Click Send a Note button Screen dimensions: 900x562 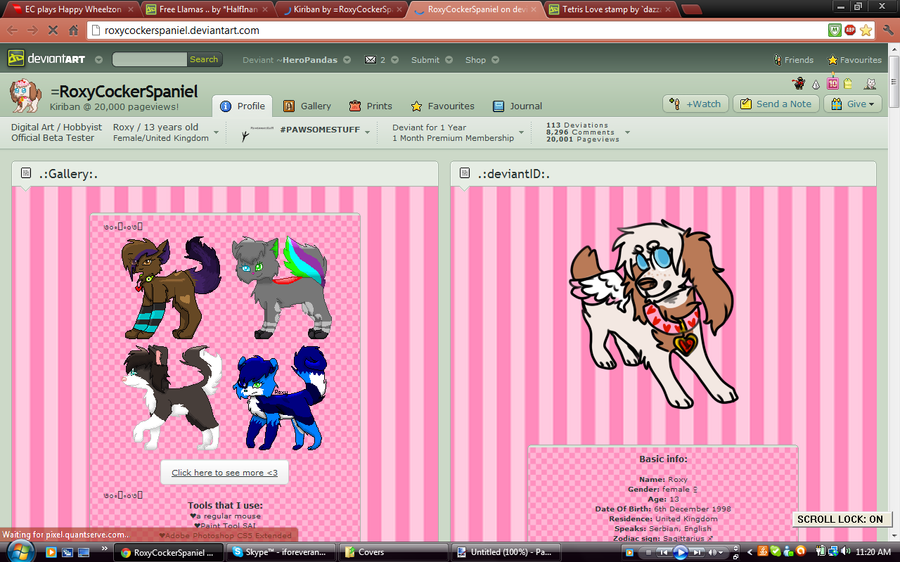(x=776, y=104)
